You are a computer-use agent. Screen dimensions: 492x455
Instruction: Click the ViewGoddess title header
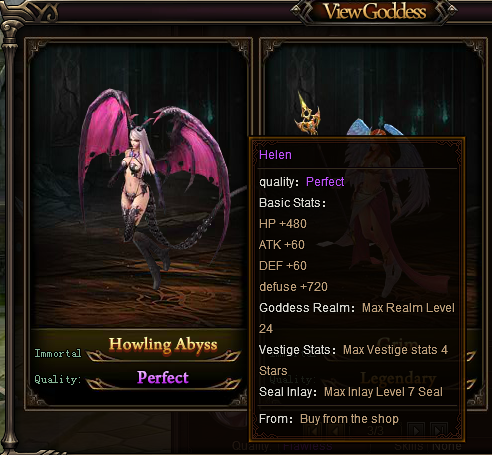(375, 12)
